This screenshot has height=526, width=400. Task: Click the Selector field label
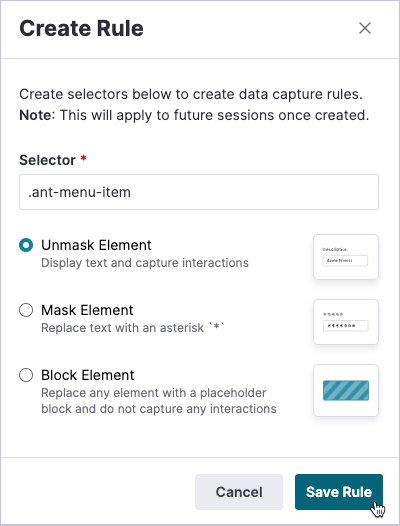tap(47, 160)
